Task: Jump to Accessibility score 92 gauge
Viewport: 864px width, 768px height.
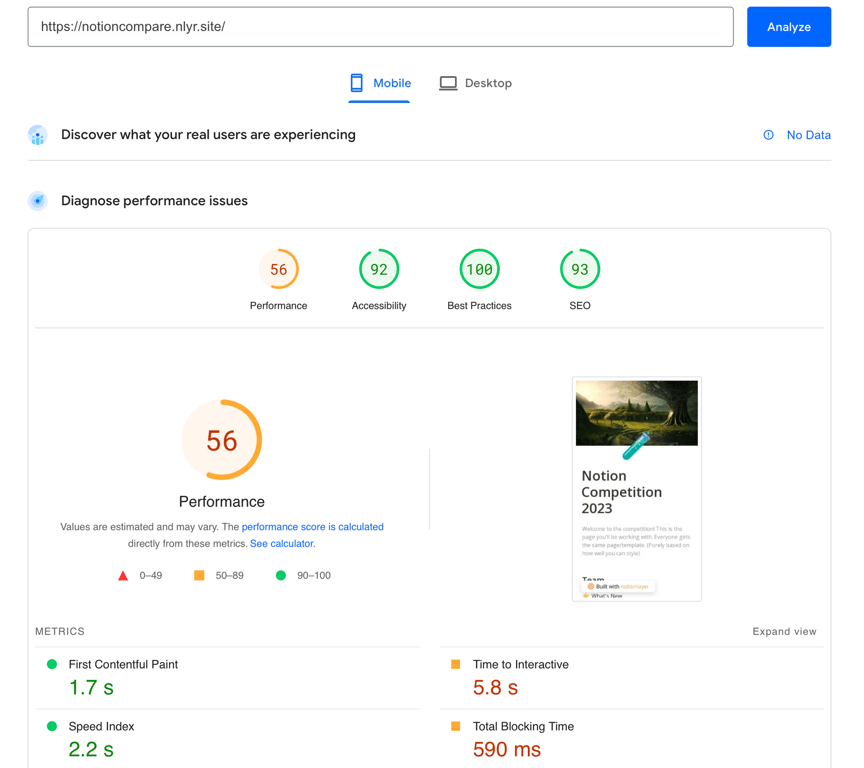Action: click(379, 270)
